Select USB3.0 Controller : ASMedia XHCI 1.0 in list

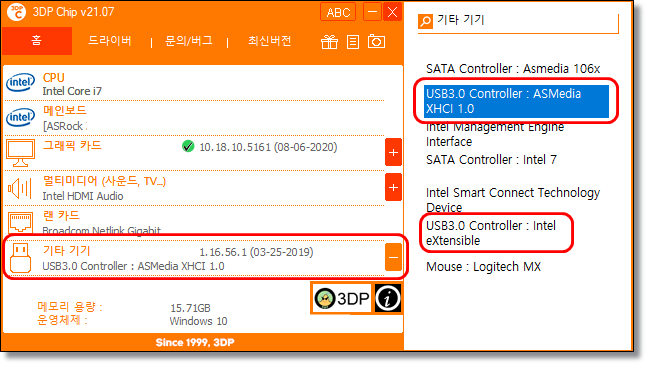[516, 101]
